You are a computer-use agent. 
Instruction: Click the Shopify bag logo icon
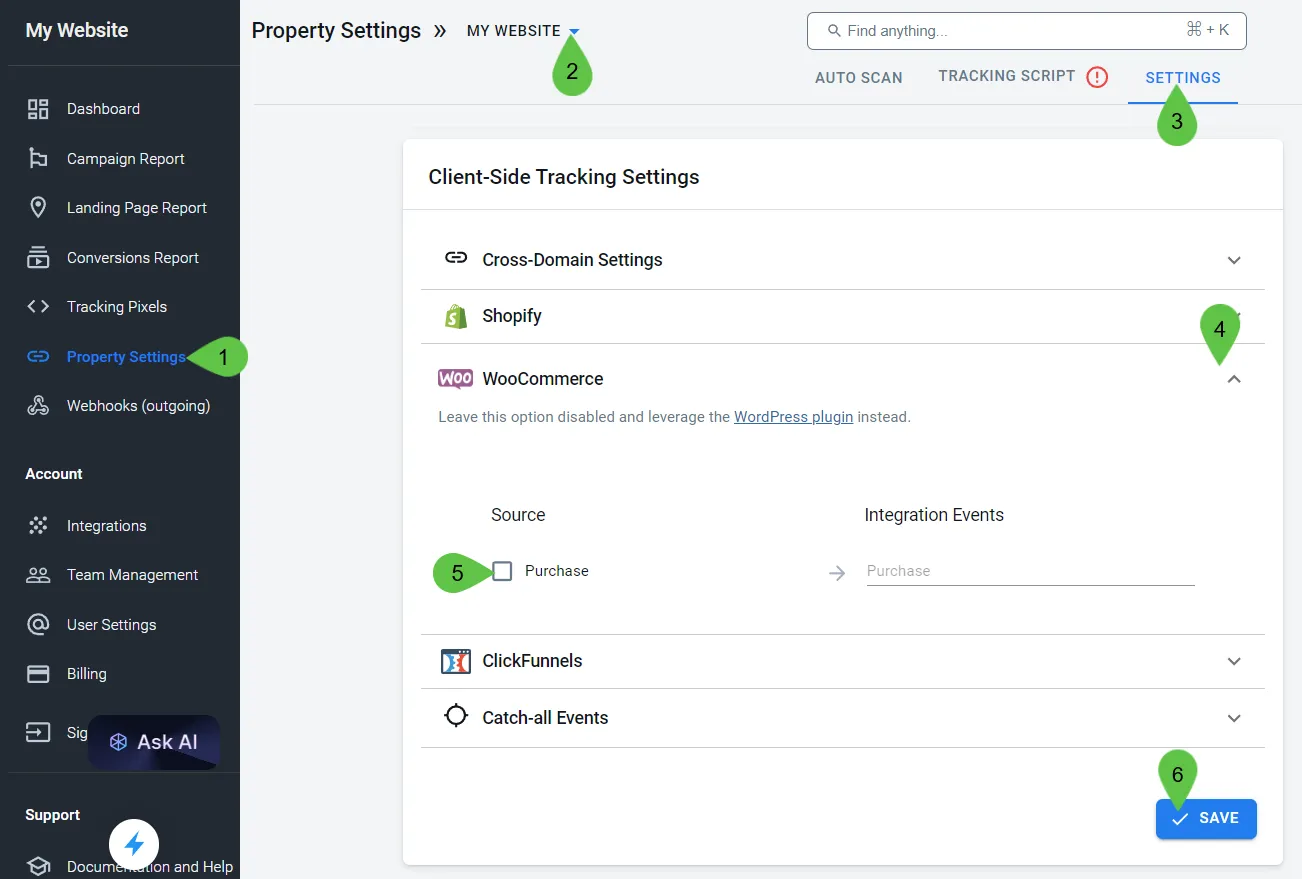tap(456, 316)
